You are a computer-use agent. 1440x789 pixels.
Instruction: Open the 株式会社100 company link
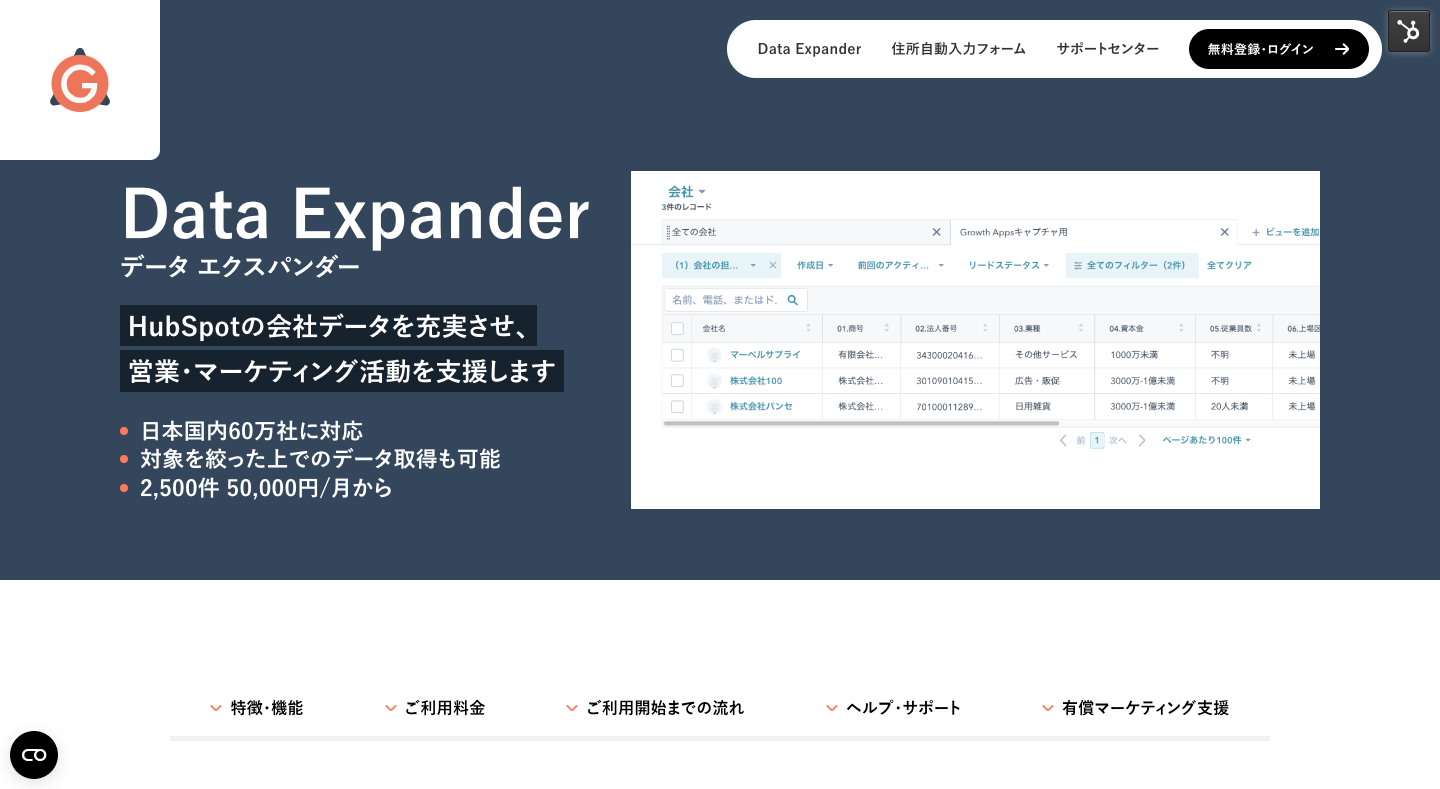pyautogui.click(x=756, y=381)
